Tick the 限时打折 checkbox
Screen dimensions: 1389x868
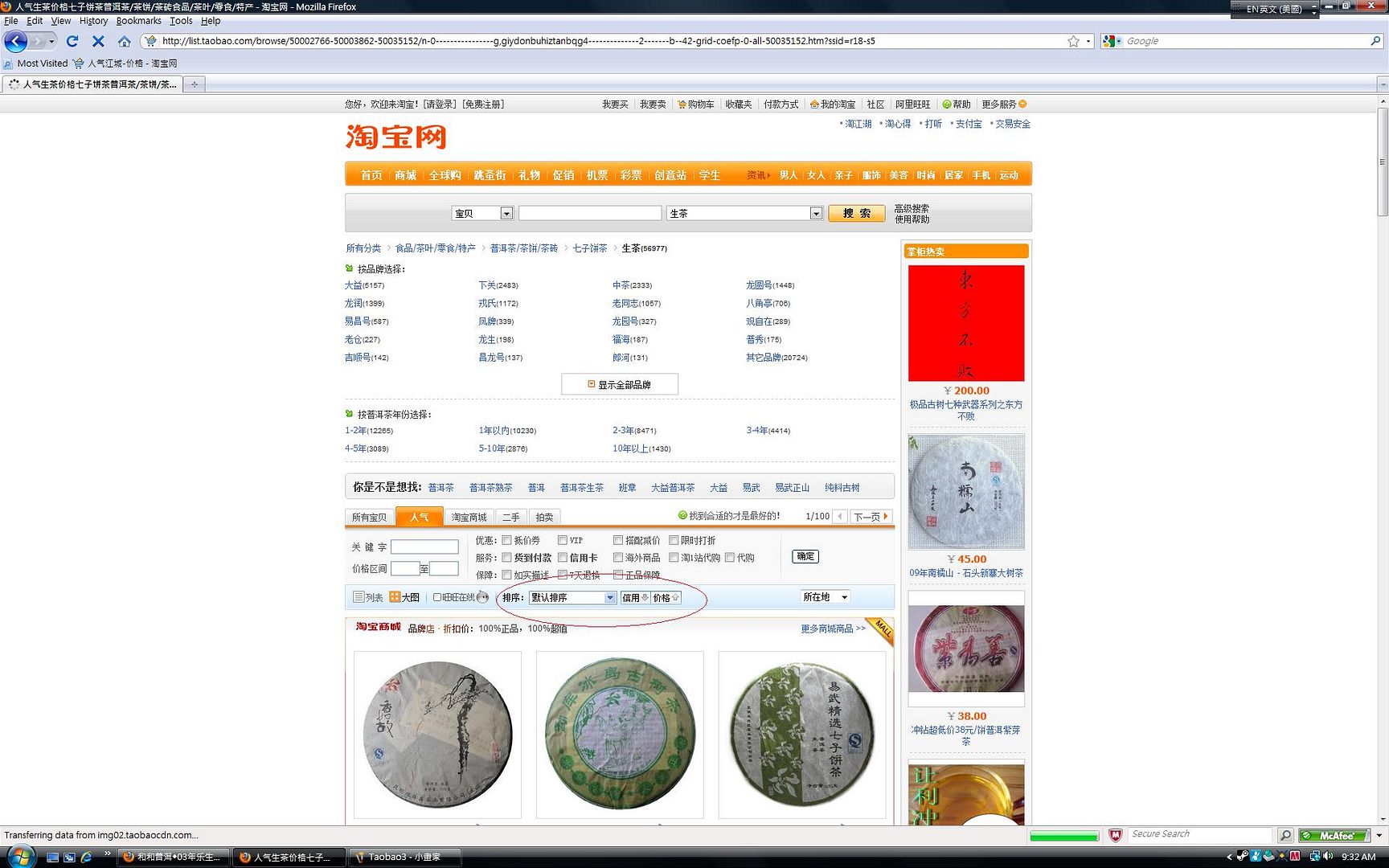[674, 540]
